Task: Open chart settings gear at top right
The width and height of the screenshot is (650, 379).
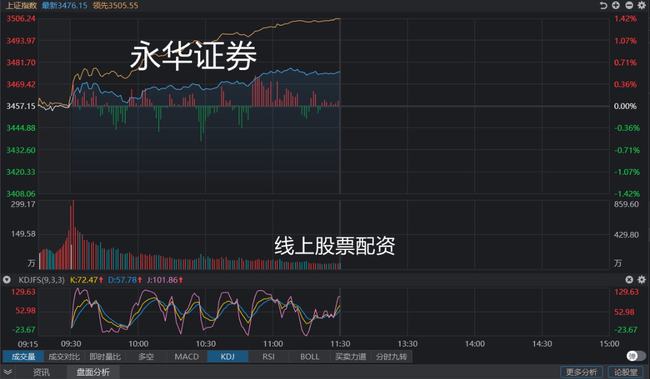Action: point(642,5)
